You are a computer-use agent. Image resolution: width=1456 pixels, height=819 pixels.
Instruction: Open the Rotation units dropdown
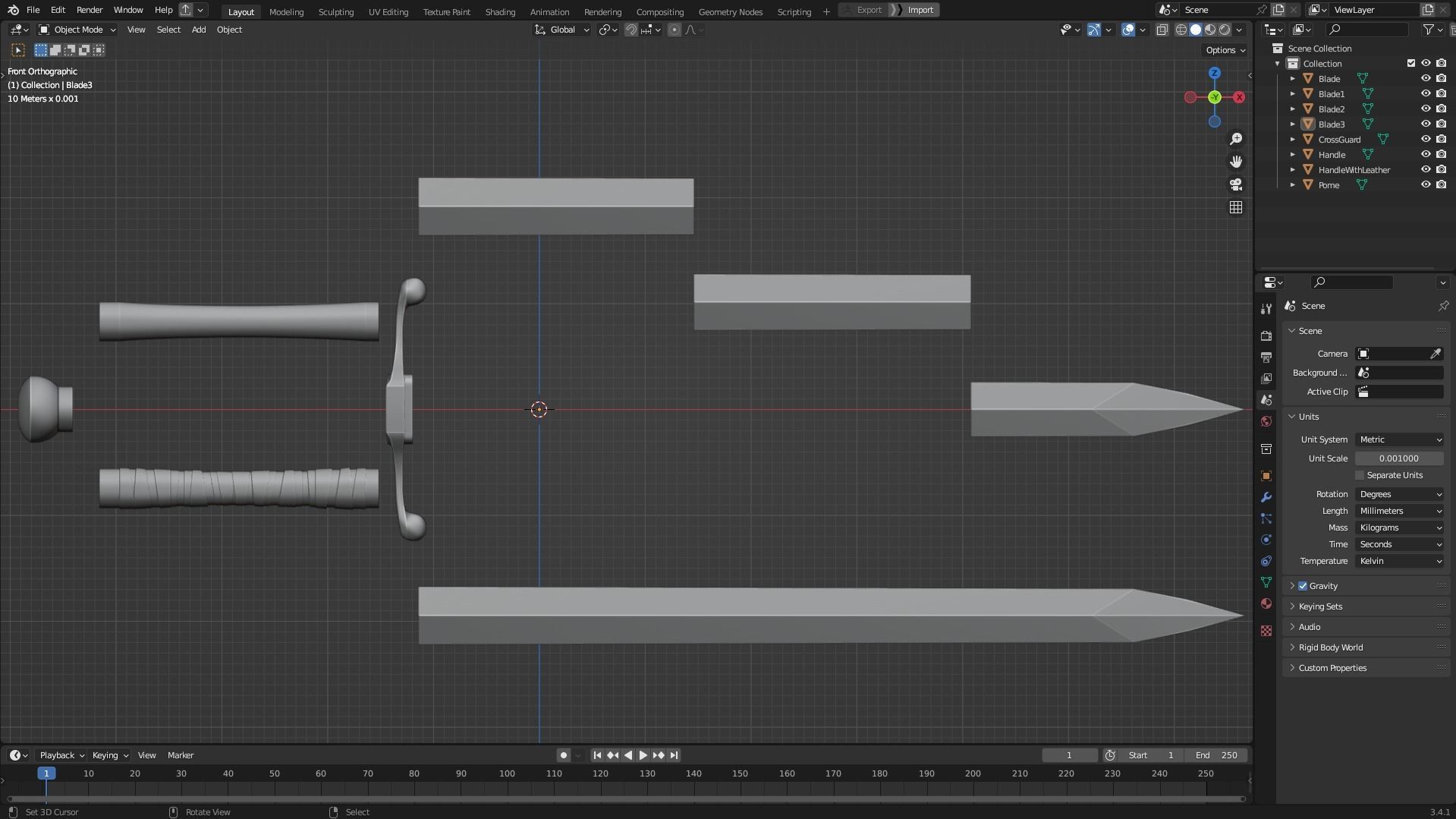[1400, 494]
